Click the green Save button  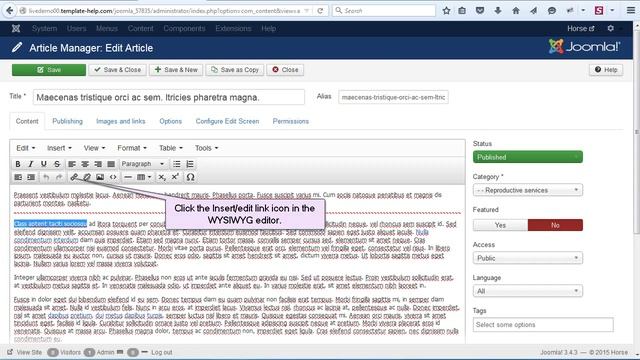tap(49, 70)
